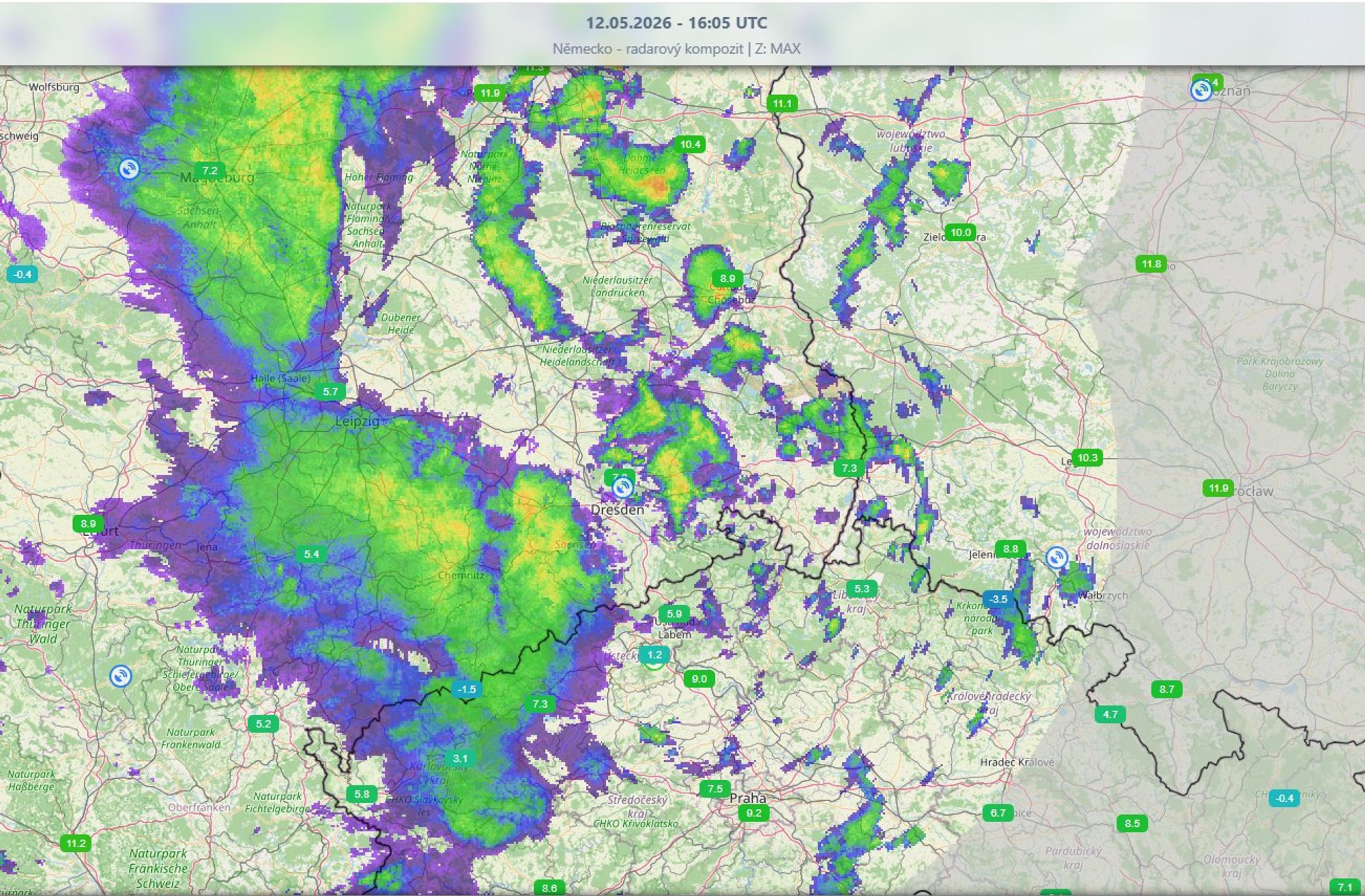This screenshot has width=1365, height=896.
Task: Click the 8.9 marker at Cottbus
Action: click(x=727, y=279)
